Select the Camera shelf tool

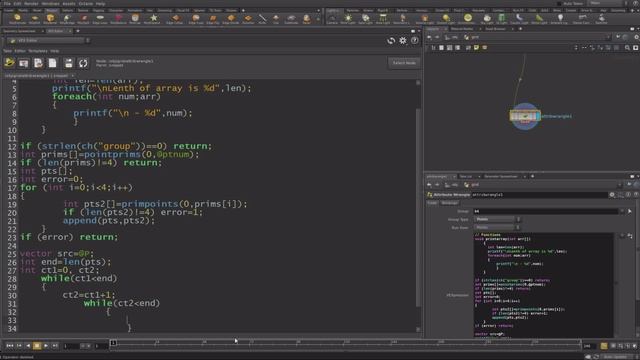[332, 19]
